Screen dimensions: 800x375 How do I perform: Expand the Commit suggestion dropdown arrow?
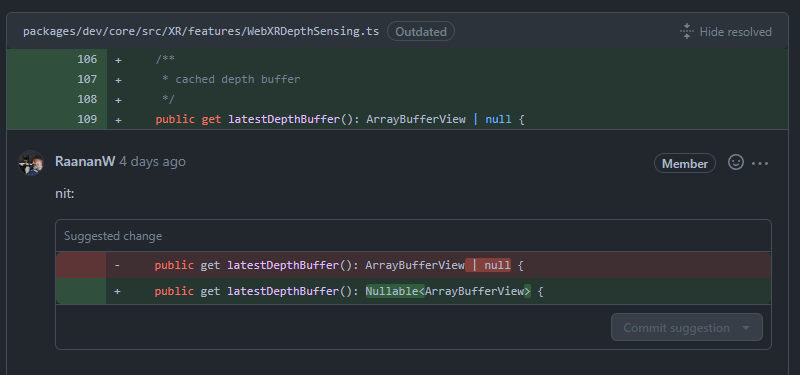(x=746, y=328)
